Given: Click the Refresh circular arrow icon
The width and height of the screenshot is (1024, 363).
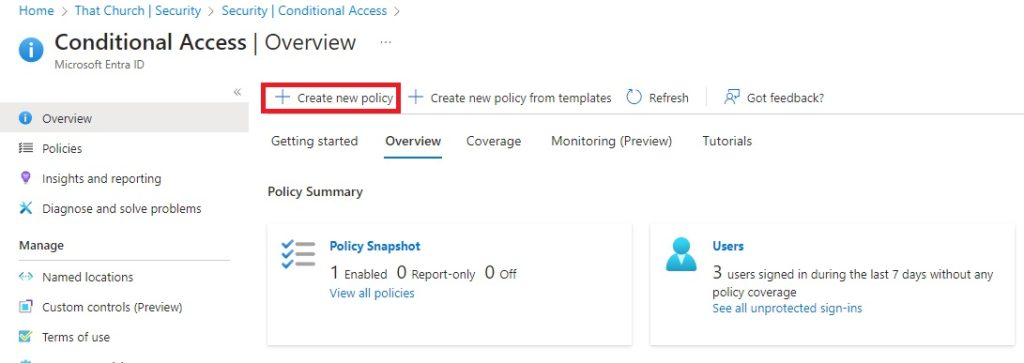Looking at the screenshot, I should (634, 97).
